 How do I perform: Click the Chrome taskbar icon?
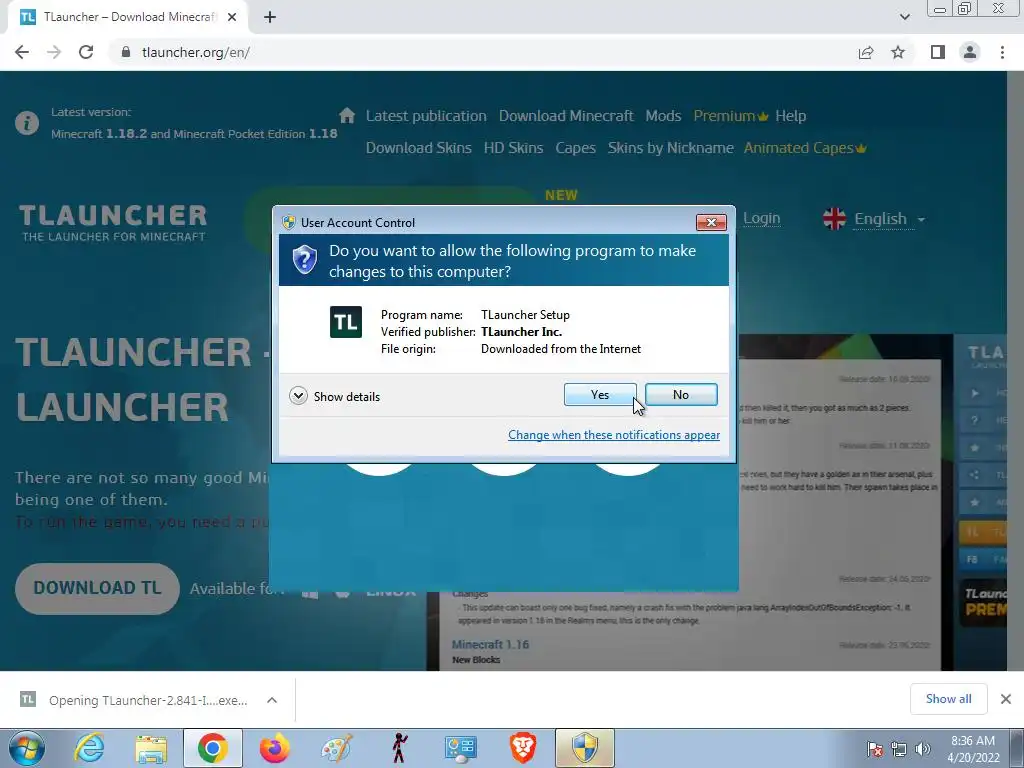coord(212,748)
